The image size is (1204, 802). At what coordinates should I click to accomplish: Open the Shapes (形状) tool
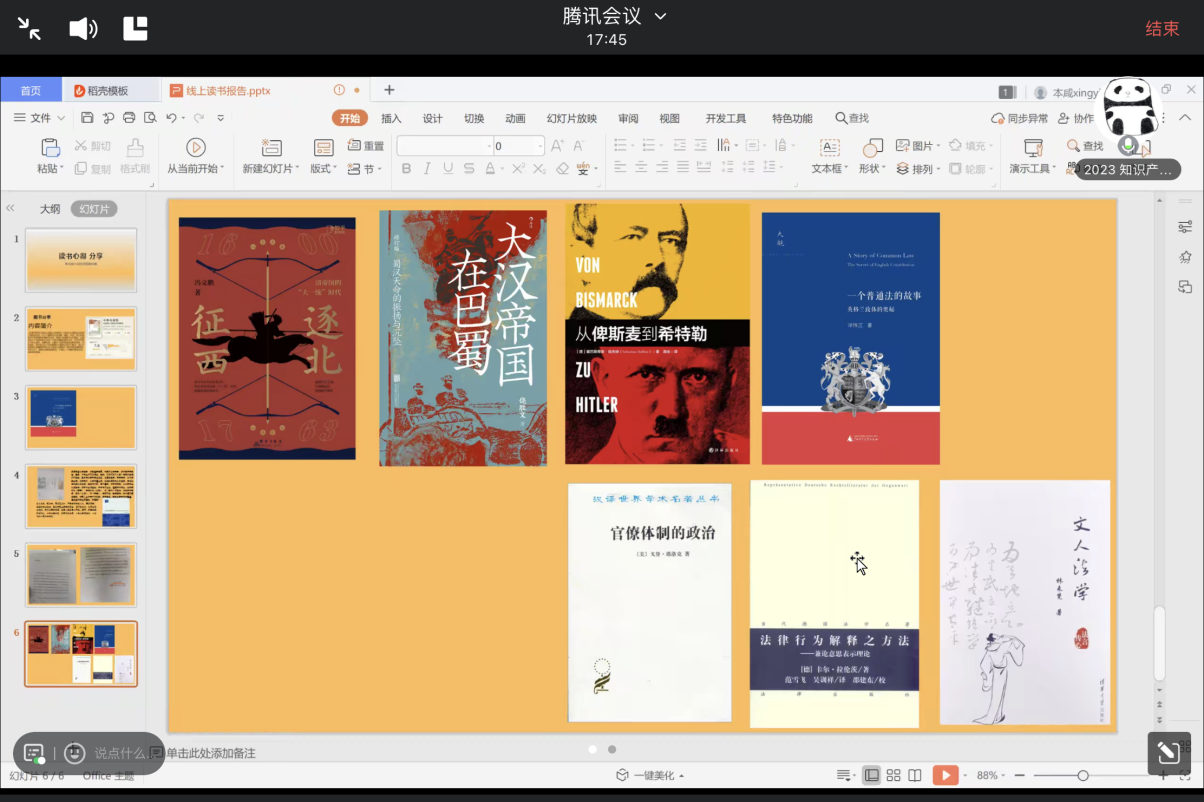(872, 148)
